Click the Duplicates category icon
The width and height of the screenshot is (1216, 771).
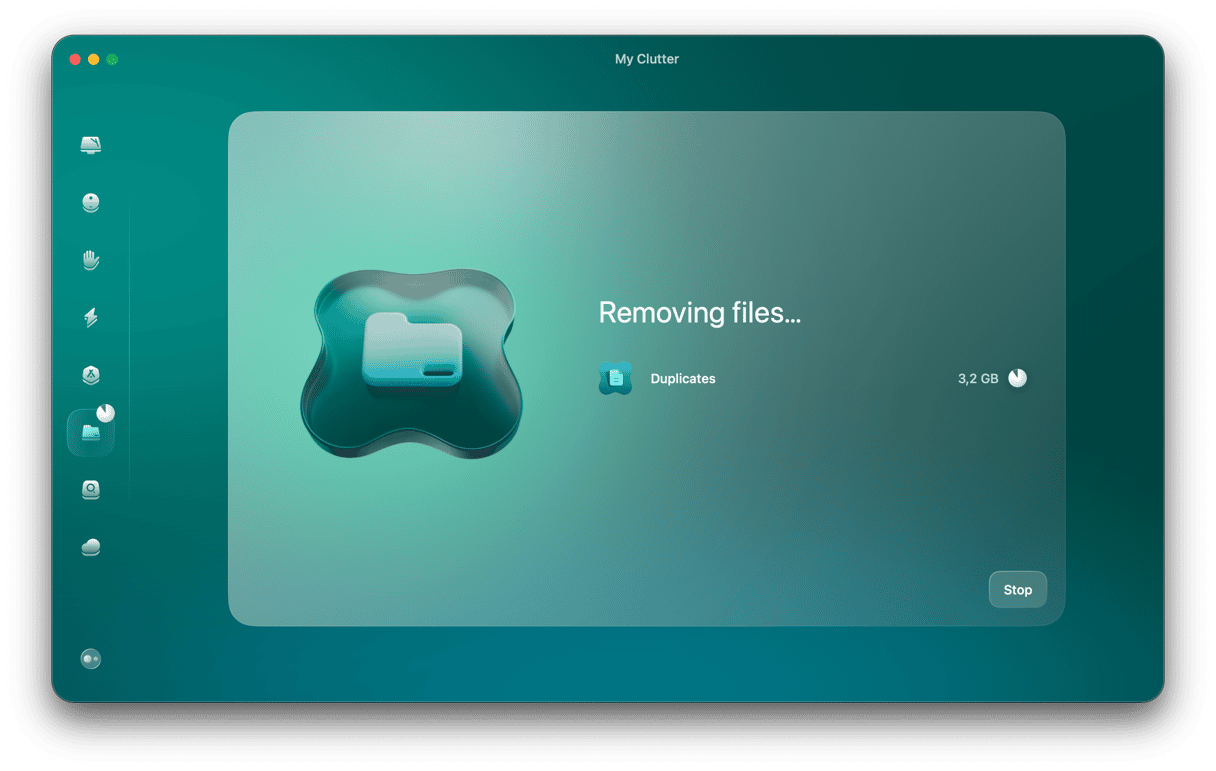615,378
